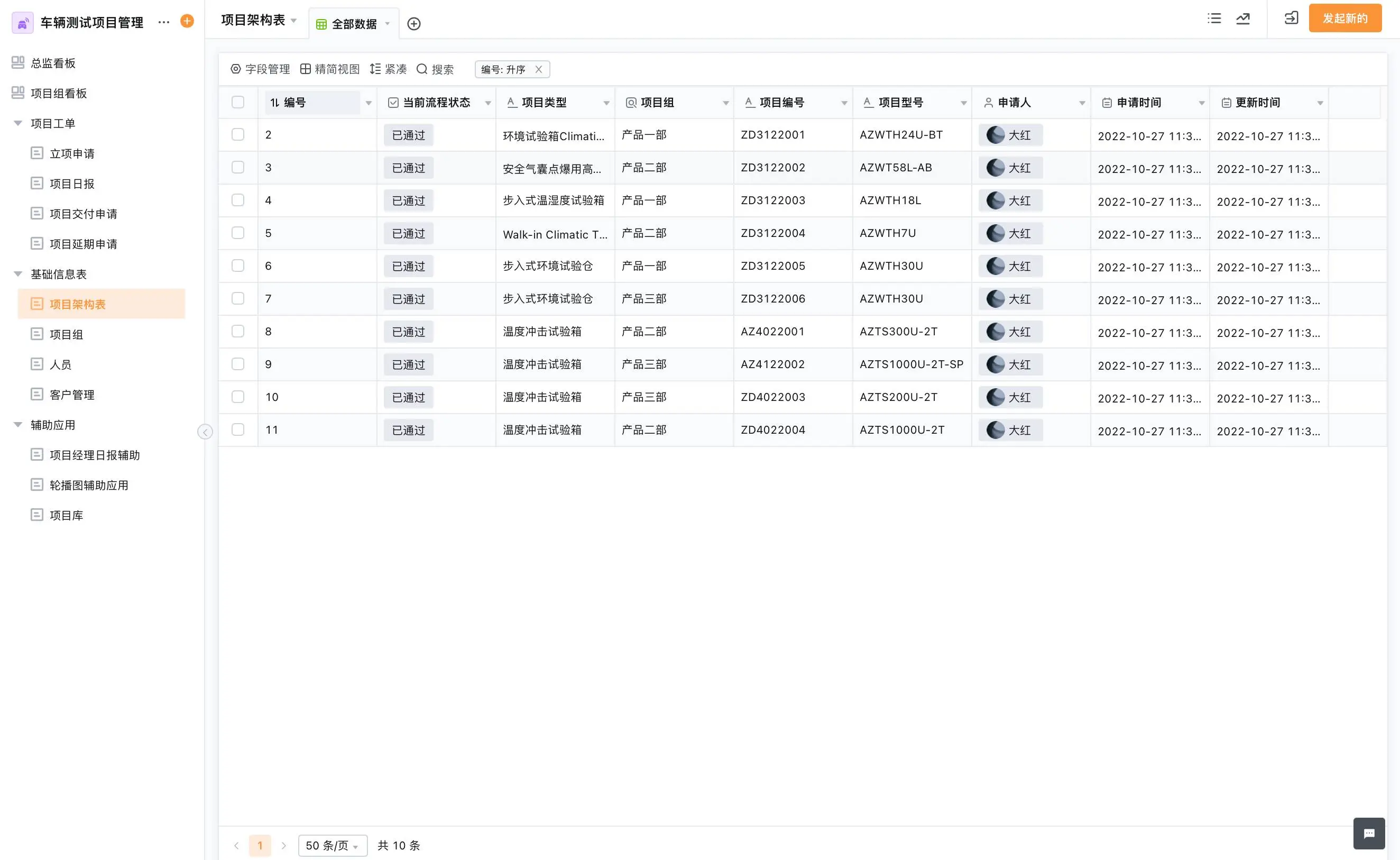
Task: Collapse the 基础信息表 group
Action: coord(18,273)
